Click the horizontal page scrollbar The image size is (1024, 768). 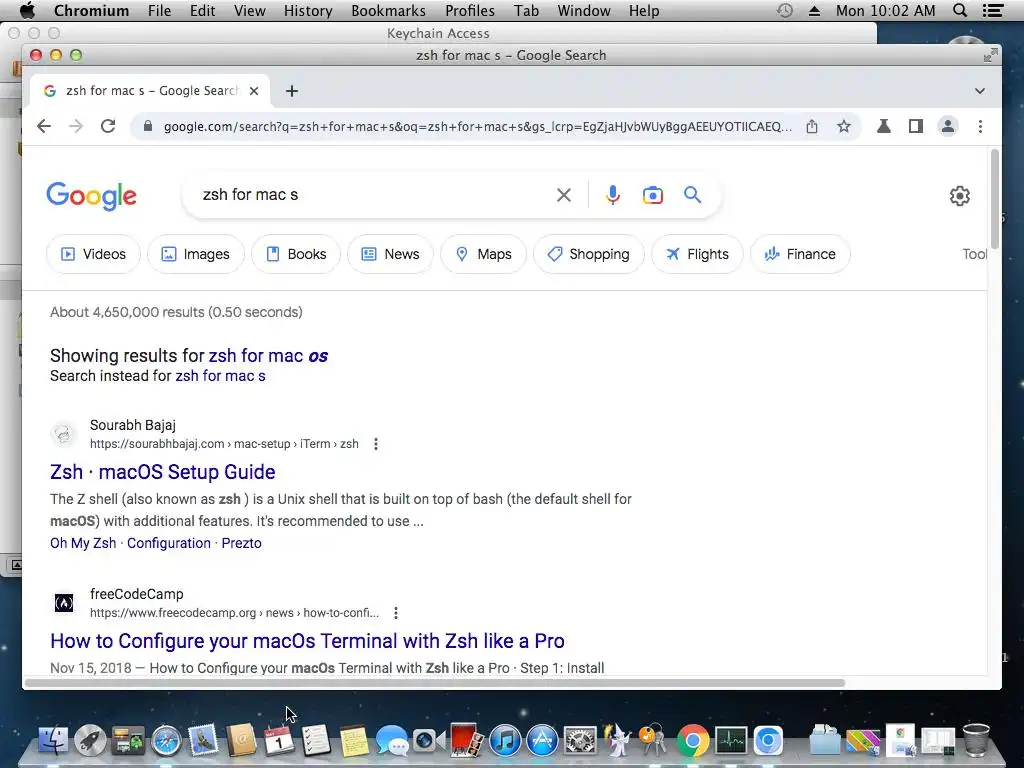coord(435,683)
